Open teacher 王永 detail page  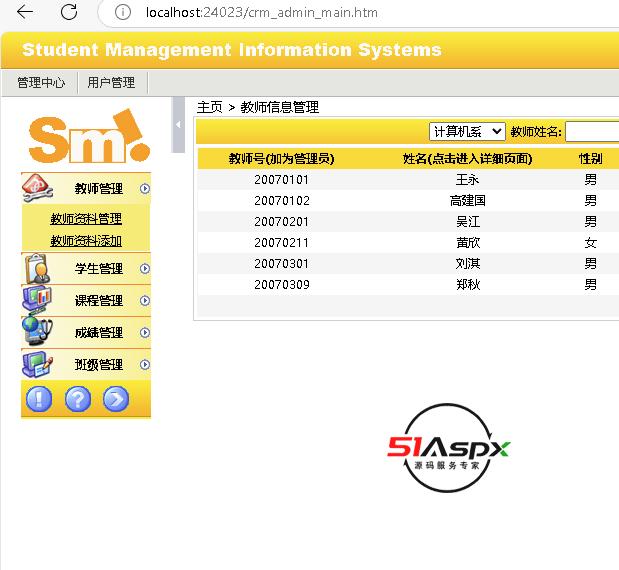point(467,180)
